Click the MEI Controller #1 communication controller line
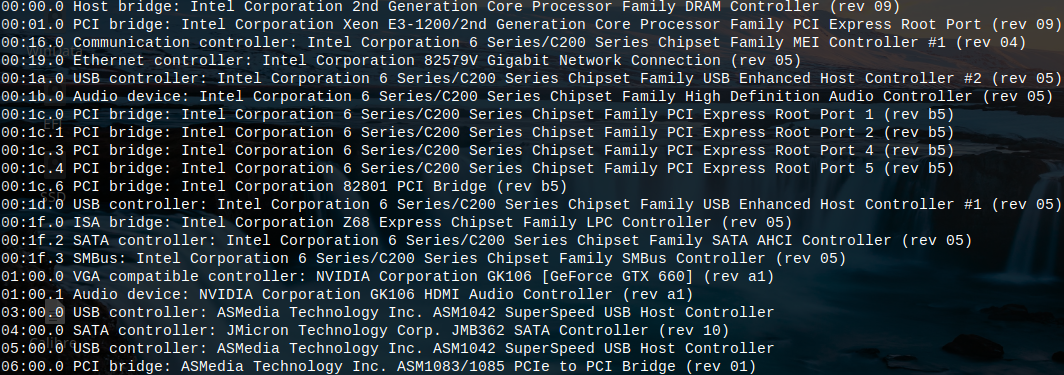The width and height of the screenshot is (1064, 375). 514,43
